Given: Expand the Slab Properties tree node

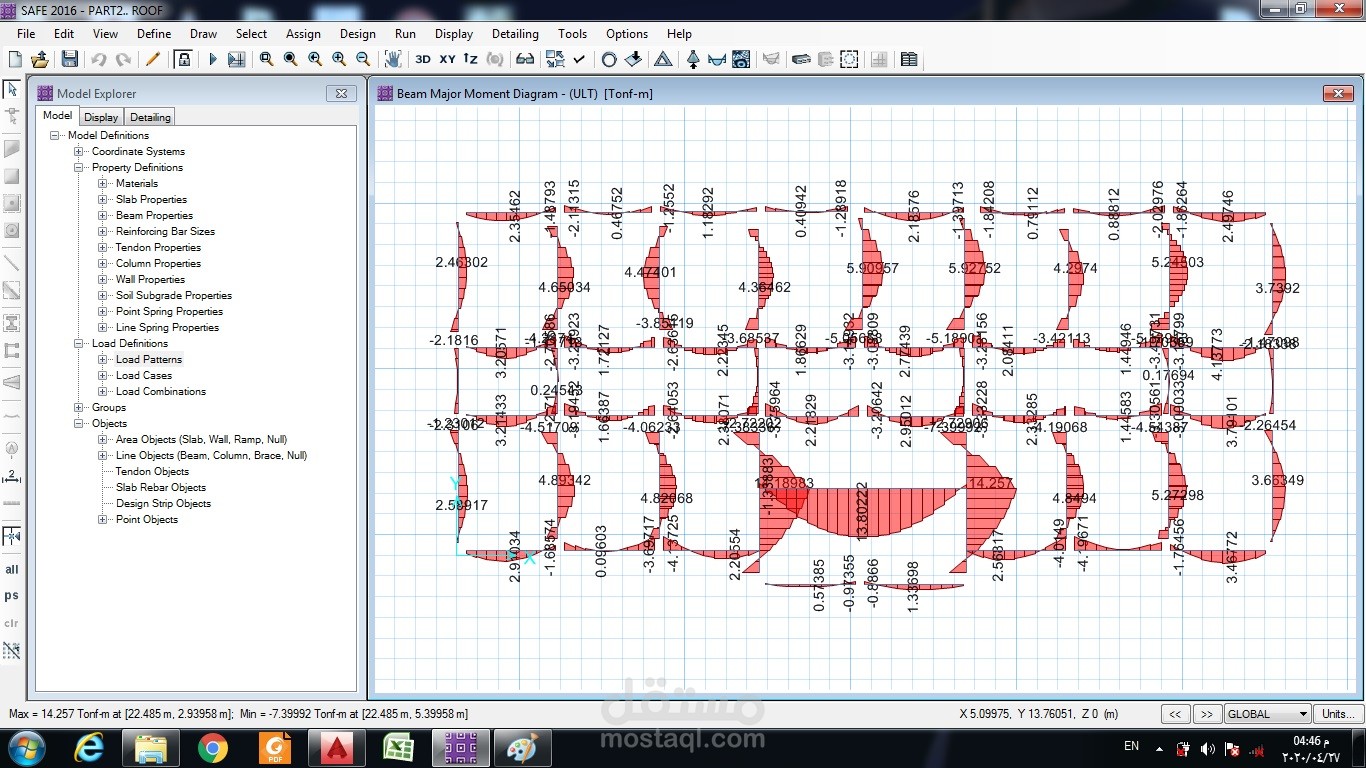Looking at the screenshot, I should (x=103, y=200).
